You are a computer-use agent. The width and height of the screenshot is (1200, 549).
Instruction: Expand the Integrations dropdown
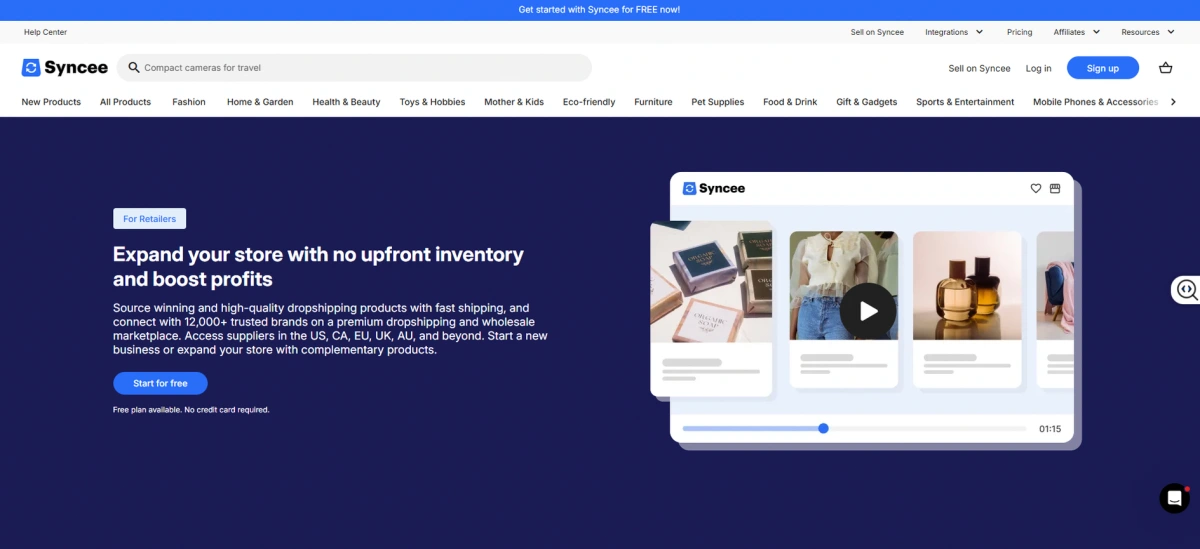[x=954, y=32]
